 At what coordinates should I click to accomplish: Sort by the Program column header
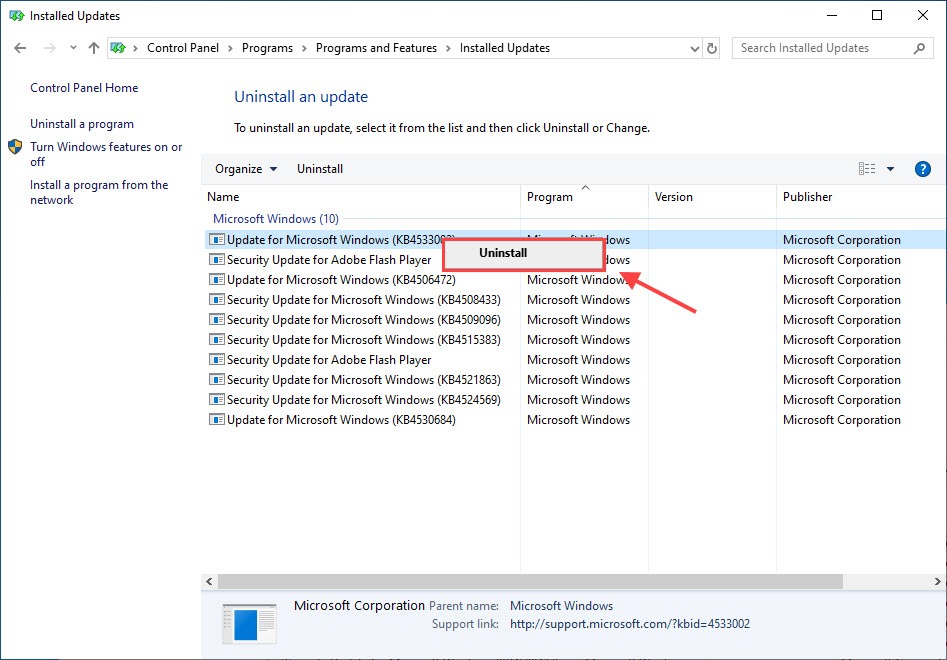coord(551,197)
